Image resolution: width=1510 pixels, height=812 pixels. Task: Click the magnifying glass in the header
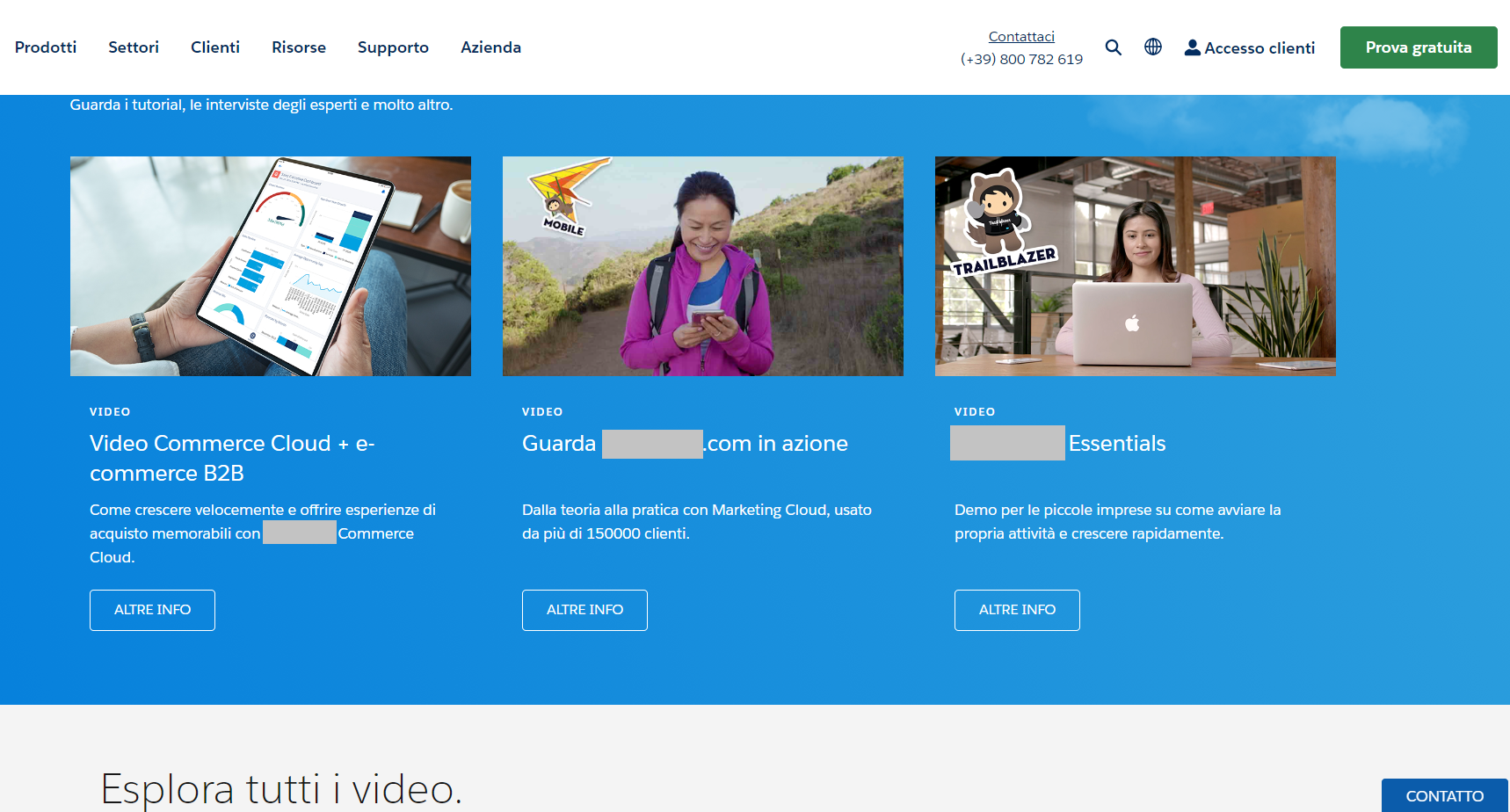click(x=1113, y=47)
